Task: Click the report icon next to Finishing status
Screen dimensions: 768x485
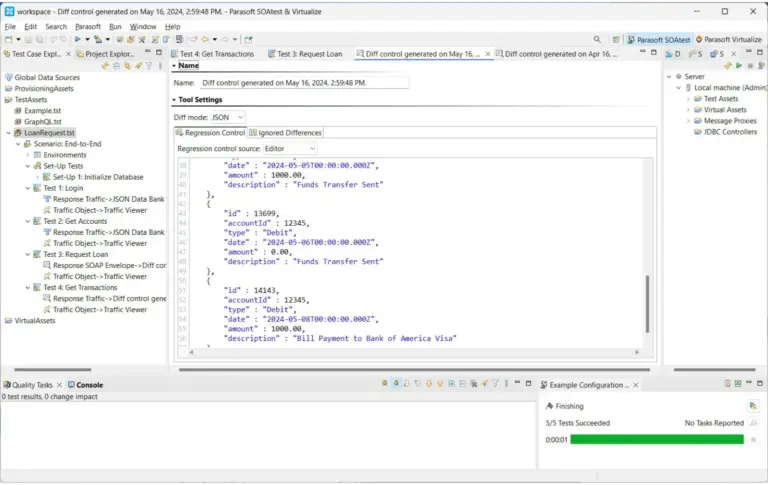Action: [753, 406]
